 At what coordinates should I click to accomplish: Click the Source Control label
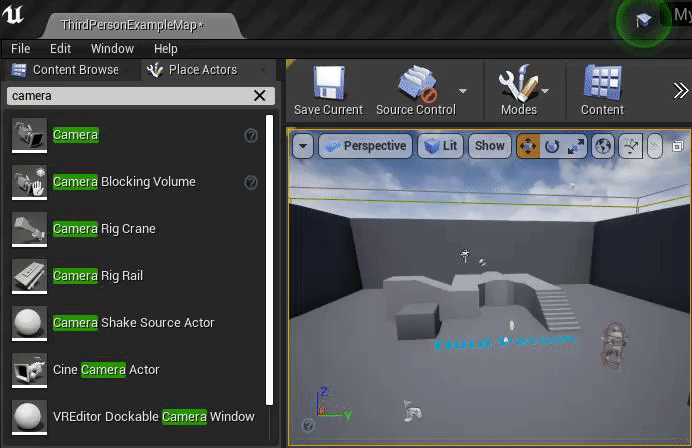416,110
